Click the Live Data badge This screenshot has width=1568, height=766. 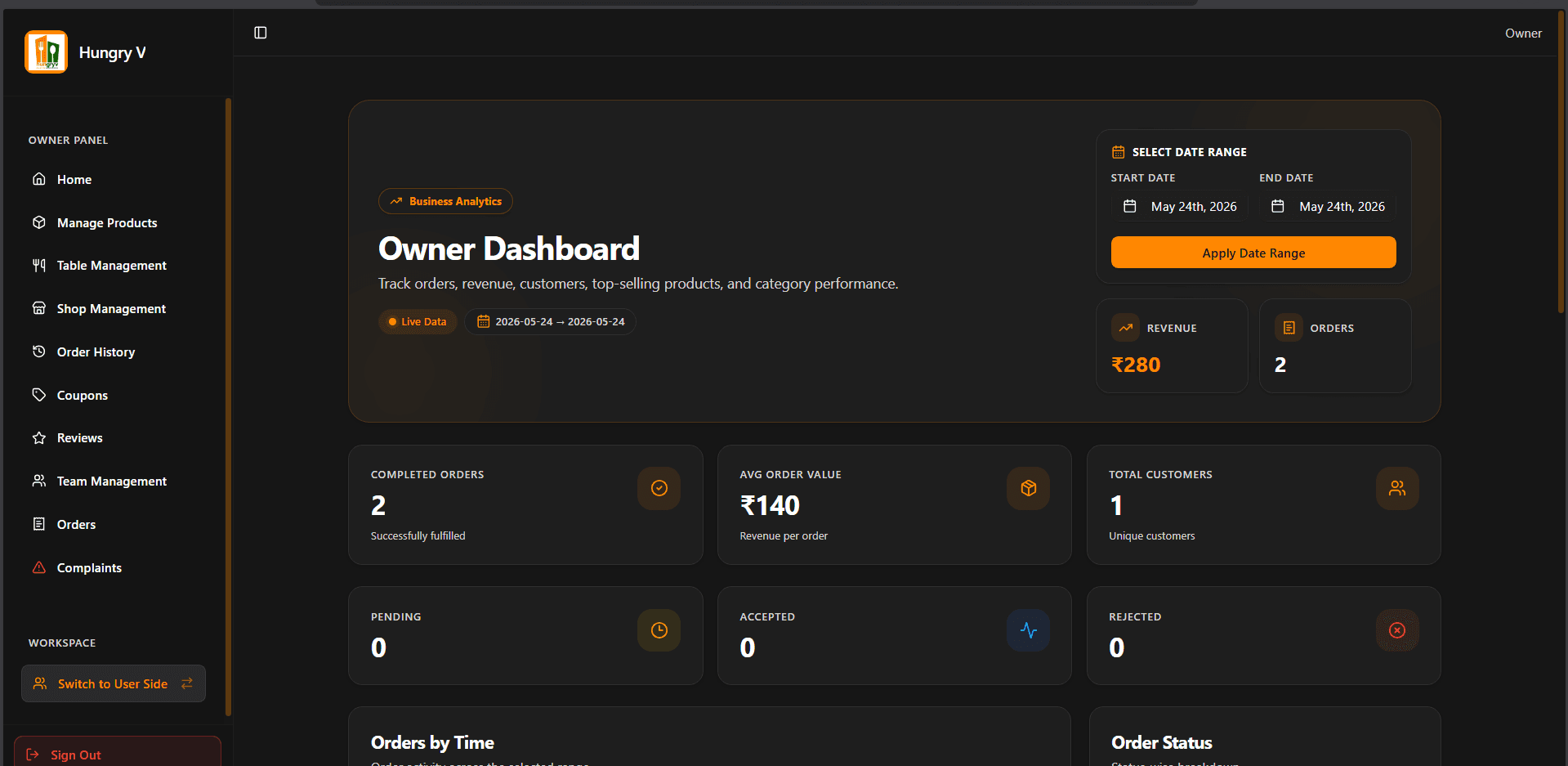(418, 321)
